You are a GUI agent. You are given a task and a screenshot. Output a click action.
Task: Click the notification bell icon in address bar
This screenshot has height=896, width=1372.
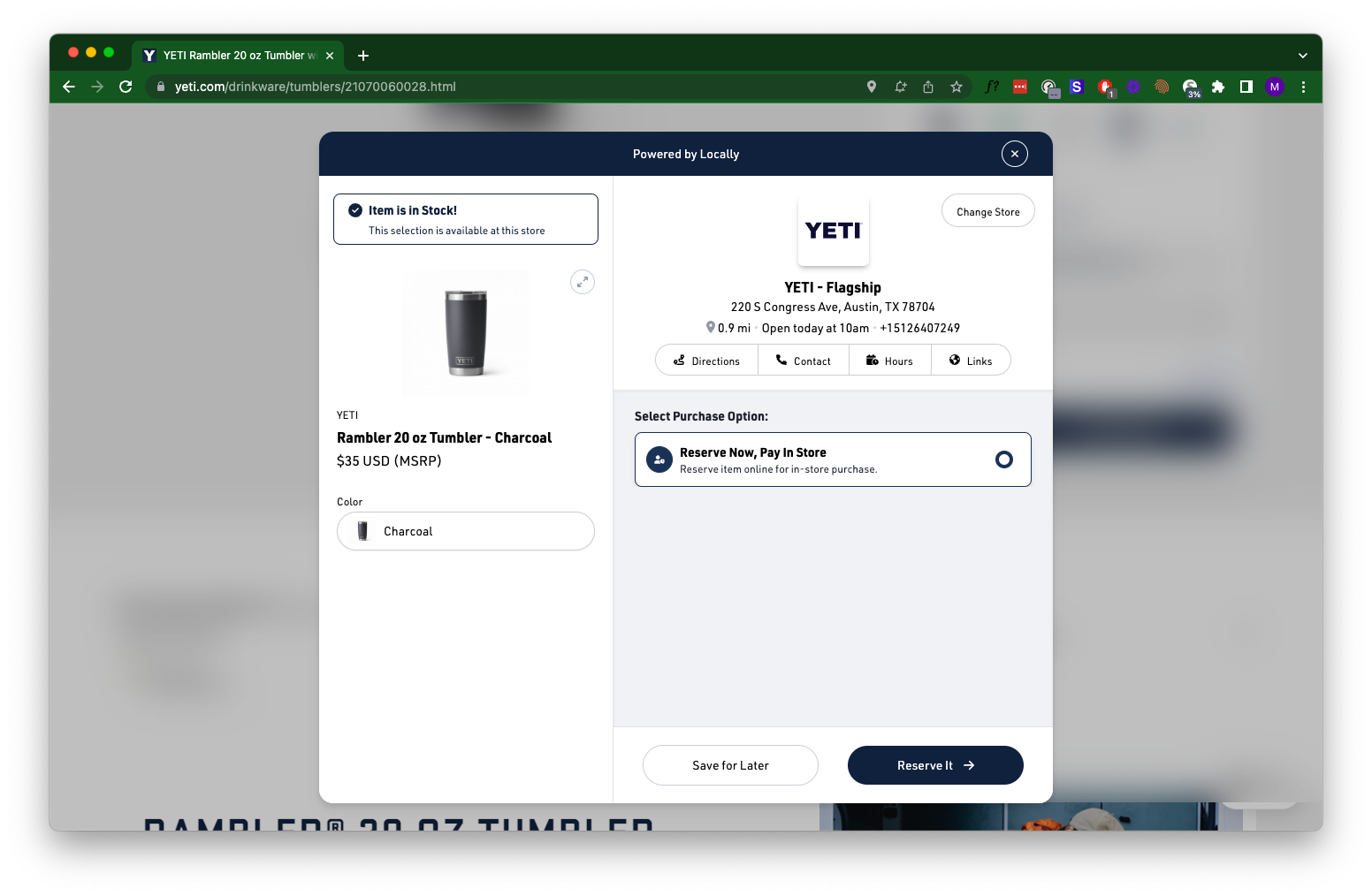coord(900,87)
